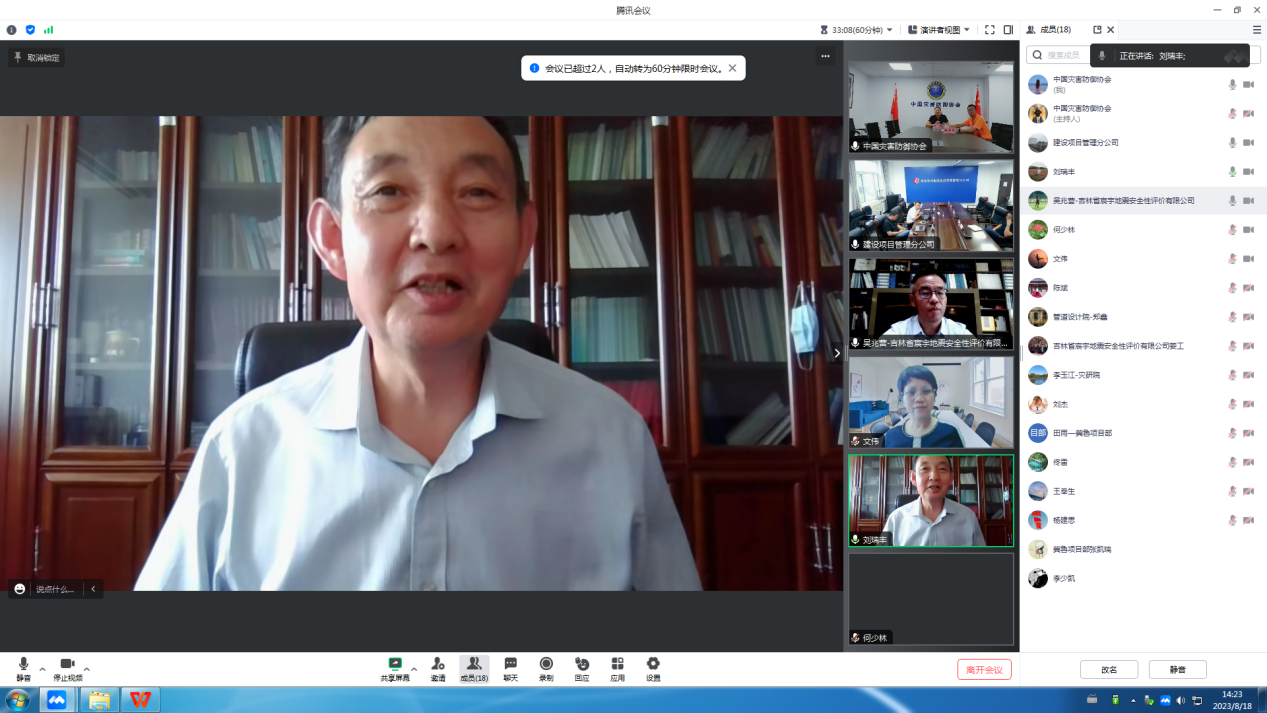Viewport: 1267px width, 713px height.
Task: Select the 刘瑞丰 video thumbnail
Action: coord(931,501)
